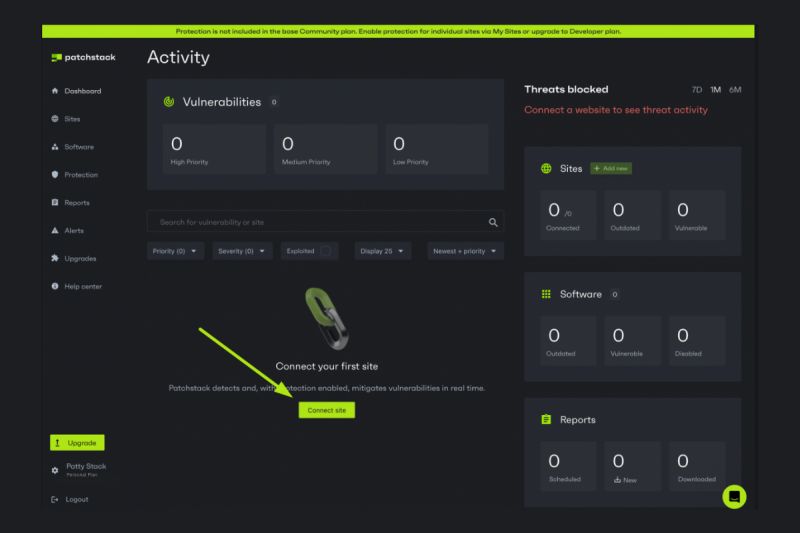Click the Reports icon in sidebar
This screenshot has width=800, height=533.
click(x=55, y=202)
